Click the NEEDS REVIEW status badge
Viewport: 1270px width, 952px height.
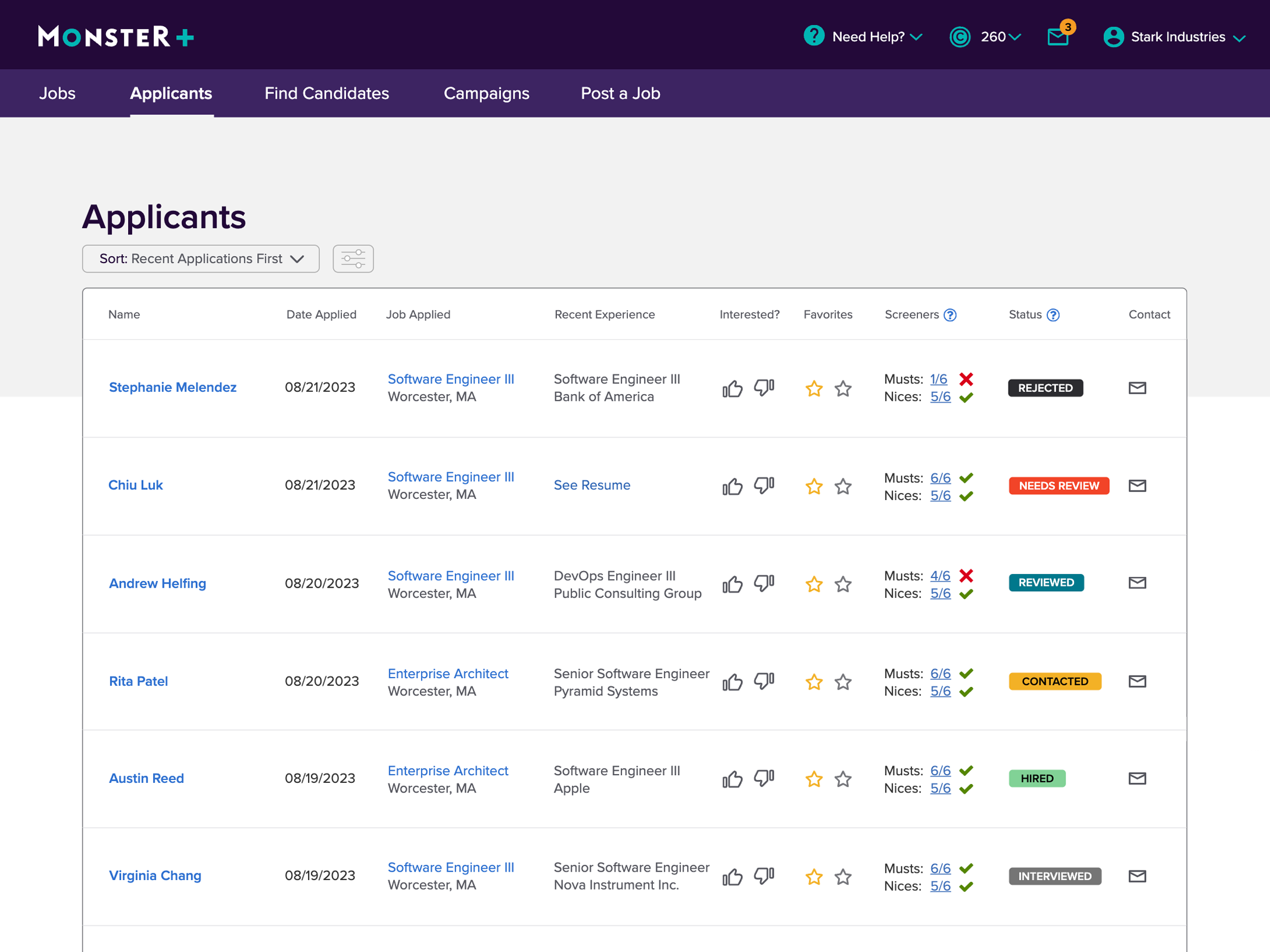click(1059, 486)
